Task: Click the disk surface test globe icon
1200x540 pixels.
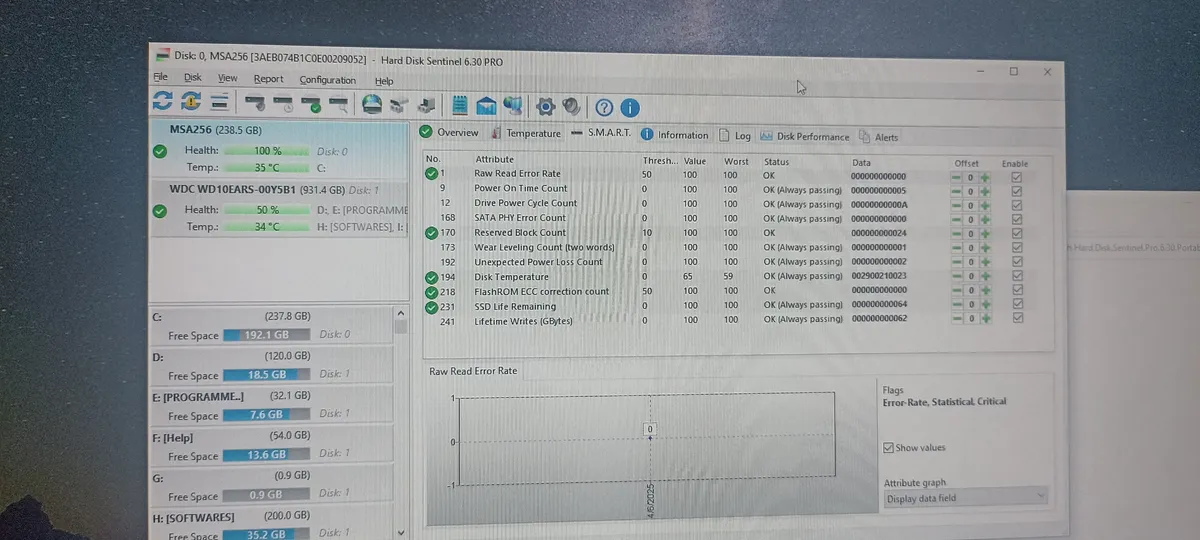Action: [372, 104]
